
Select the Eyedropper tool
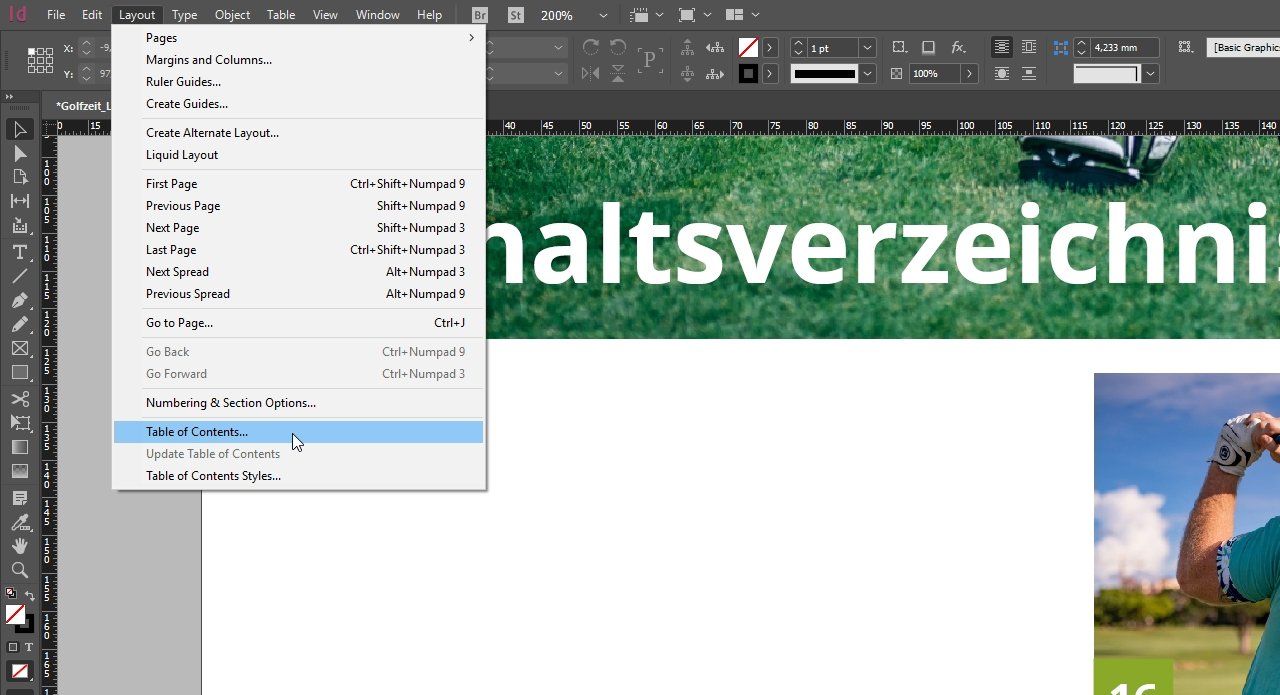(x=20, y=522)
